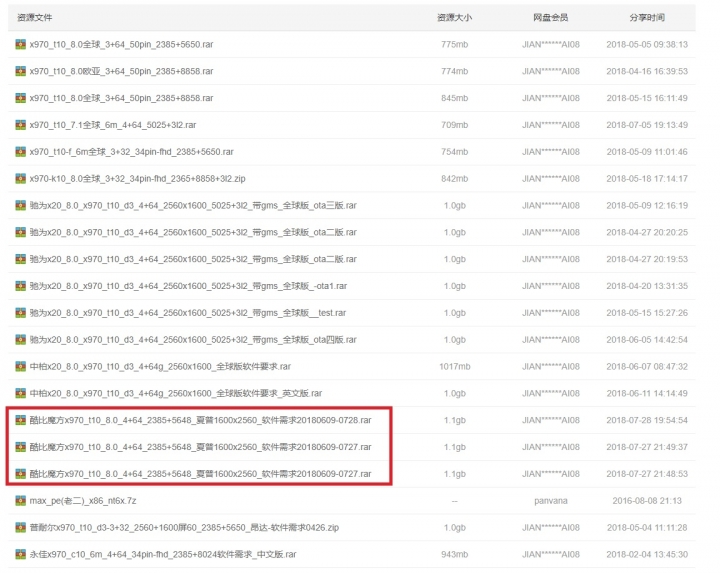Click share time 2018-06-11 14:14:49
720x573 pixels.
[647, 393]
